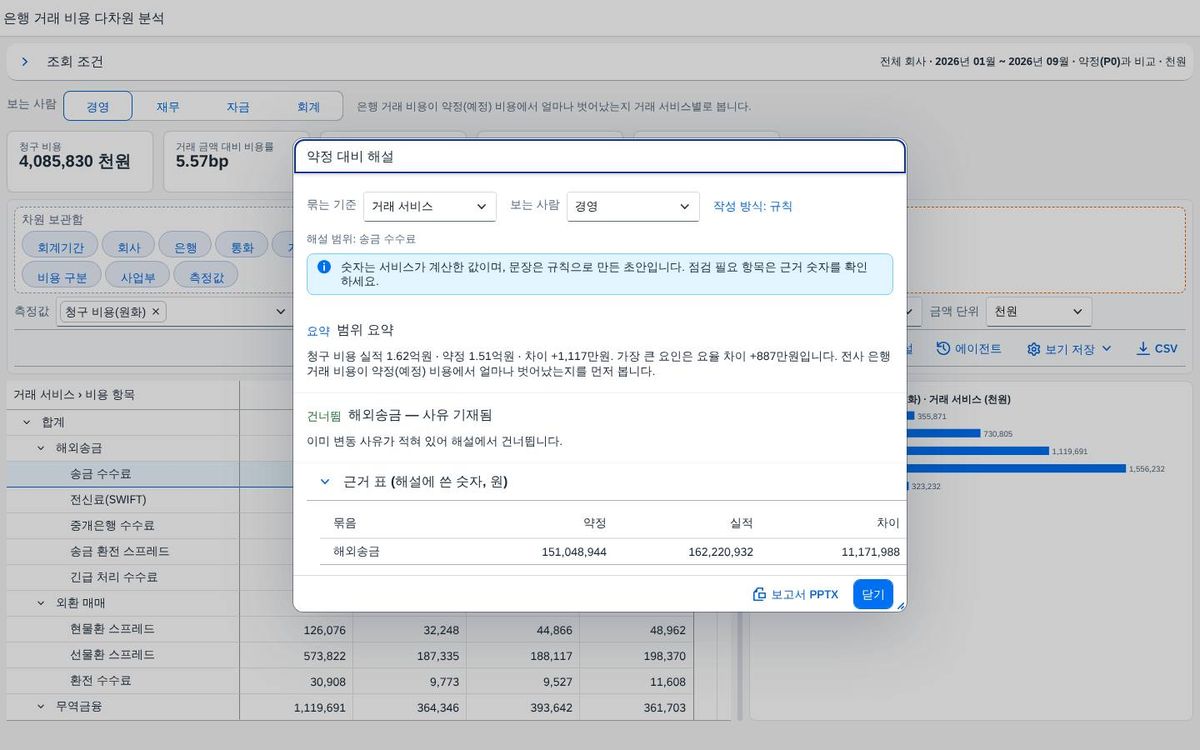
Task: Click the chart bar labeled 1,556,232
Action: (x=1016, y=468)
